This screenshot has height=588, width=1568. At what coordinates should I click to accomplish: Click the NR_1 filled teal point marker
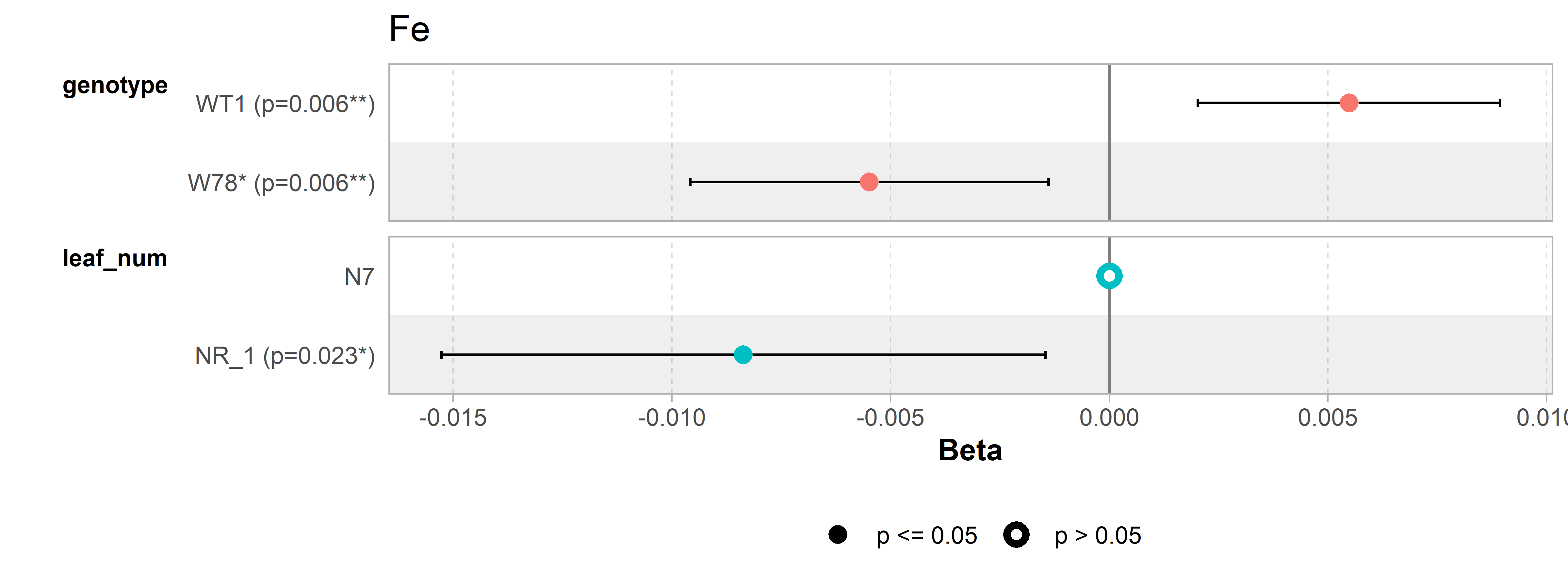743,354
